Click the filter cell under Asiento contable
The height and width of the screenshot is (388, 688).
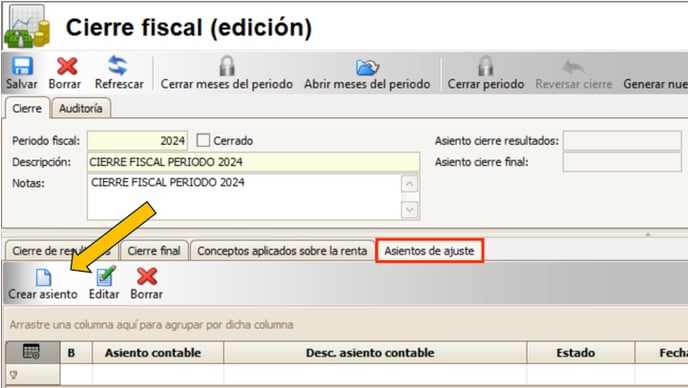(x=158, y=375)
